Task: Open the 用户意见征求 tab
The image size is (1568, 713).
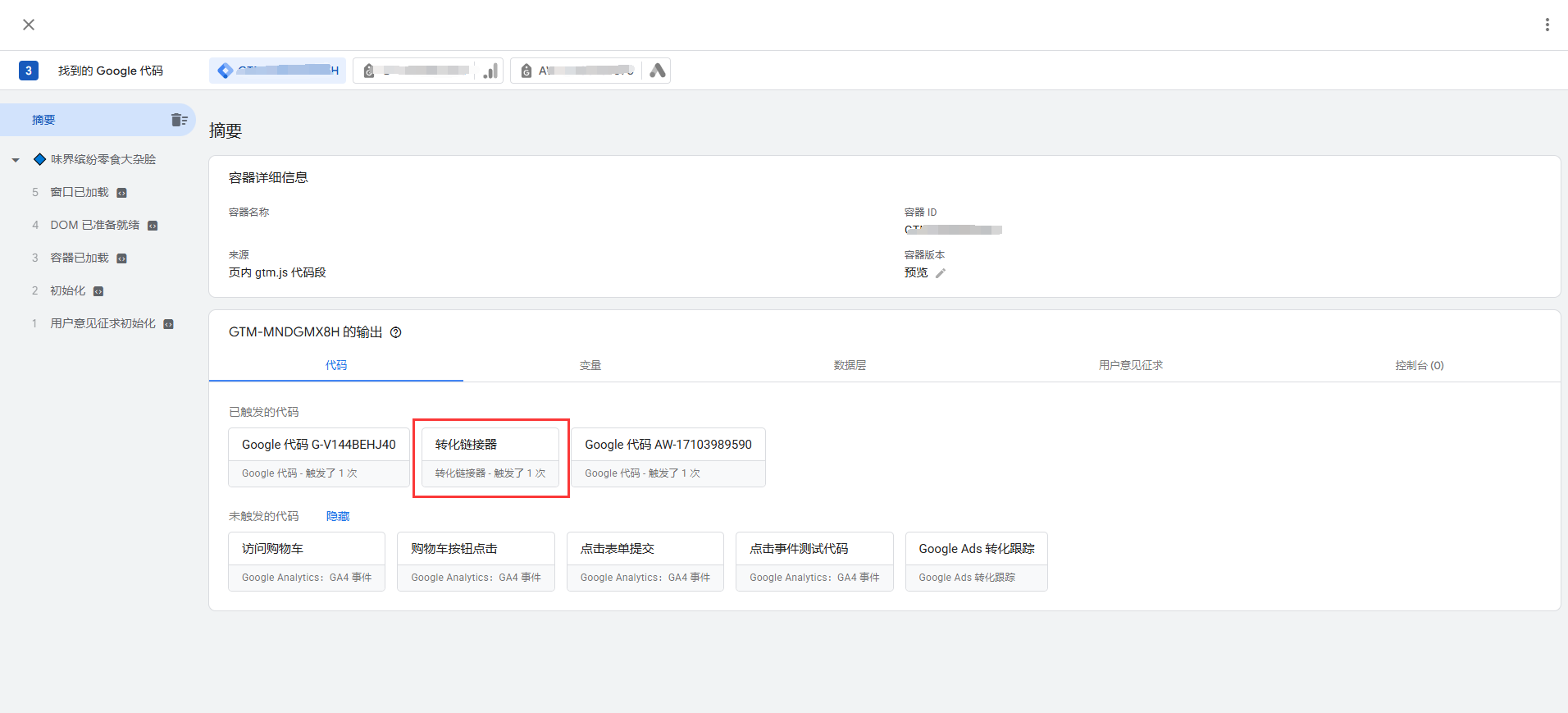Action: pyautogui.click(x=1130, y=365)
